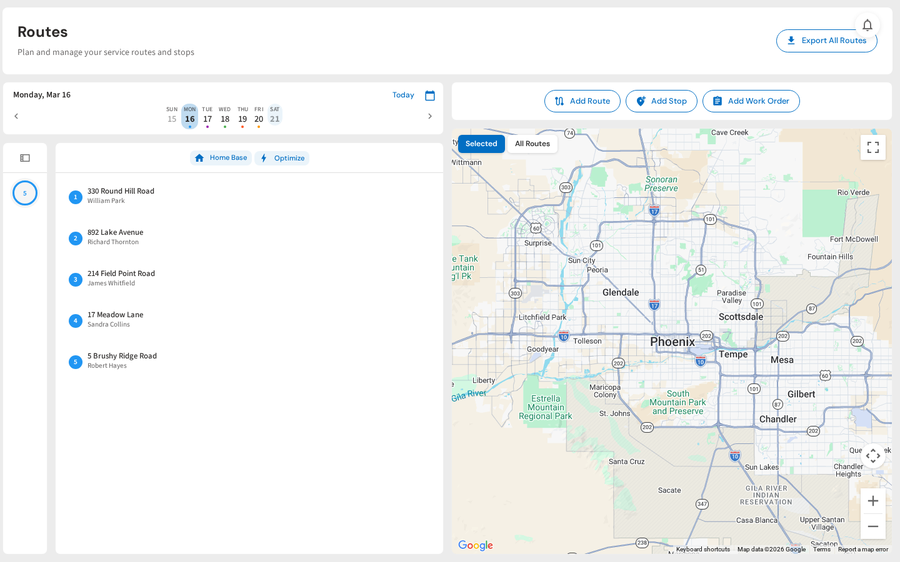Switch map to All Routes tab

pos(532,144)
